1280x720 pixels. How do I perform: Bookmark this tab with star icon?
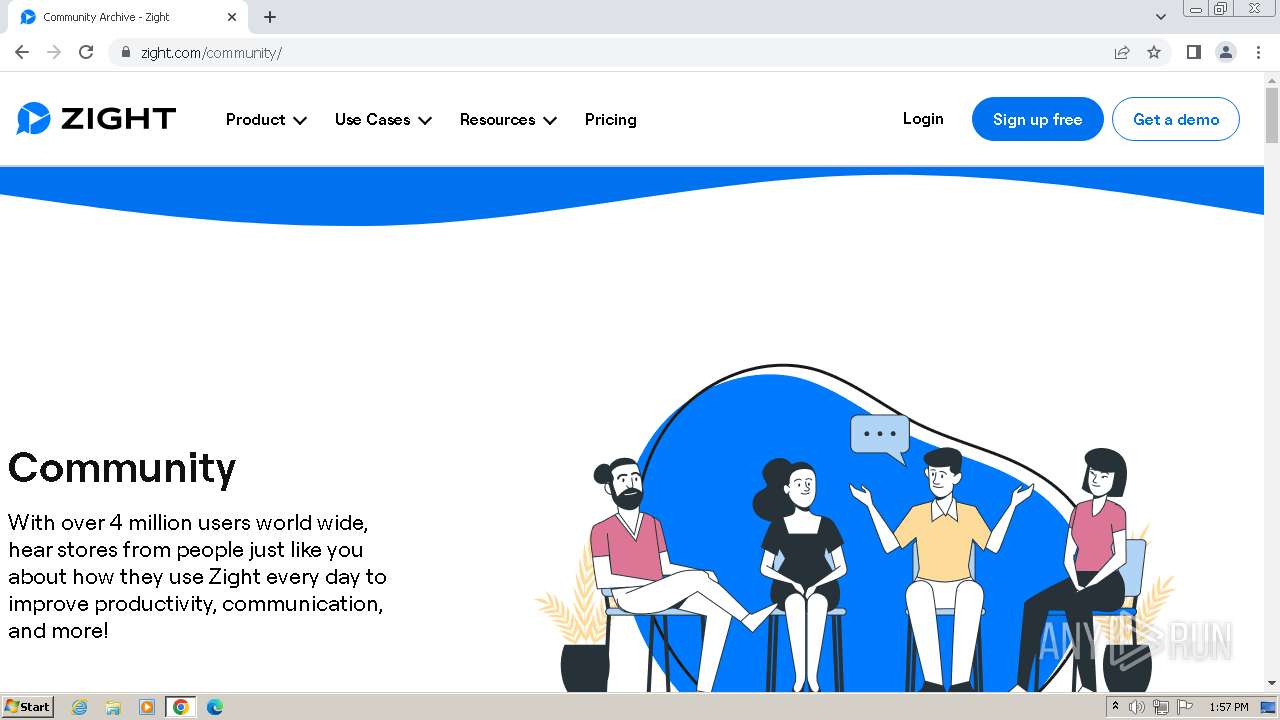pos(1154,52)
